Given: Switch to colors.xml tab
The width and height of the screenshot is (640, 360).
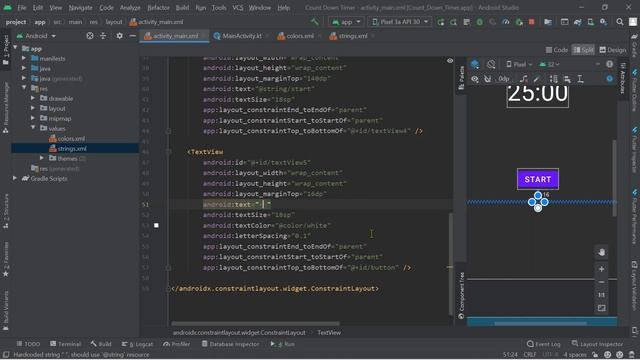Looking at the screenshot, I should pos(299,36).
